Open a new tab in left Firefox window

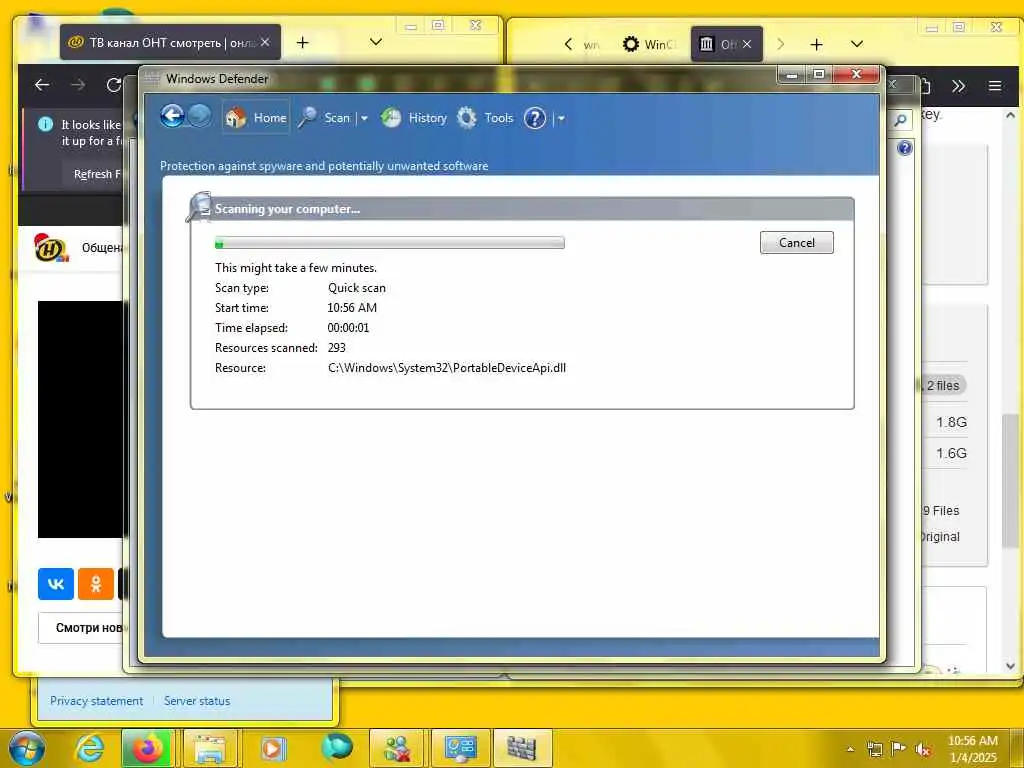(302, 42)
